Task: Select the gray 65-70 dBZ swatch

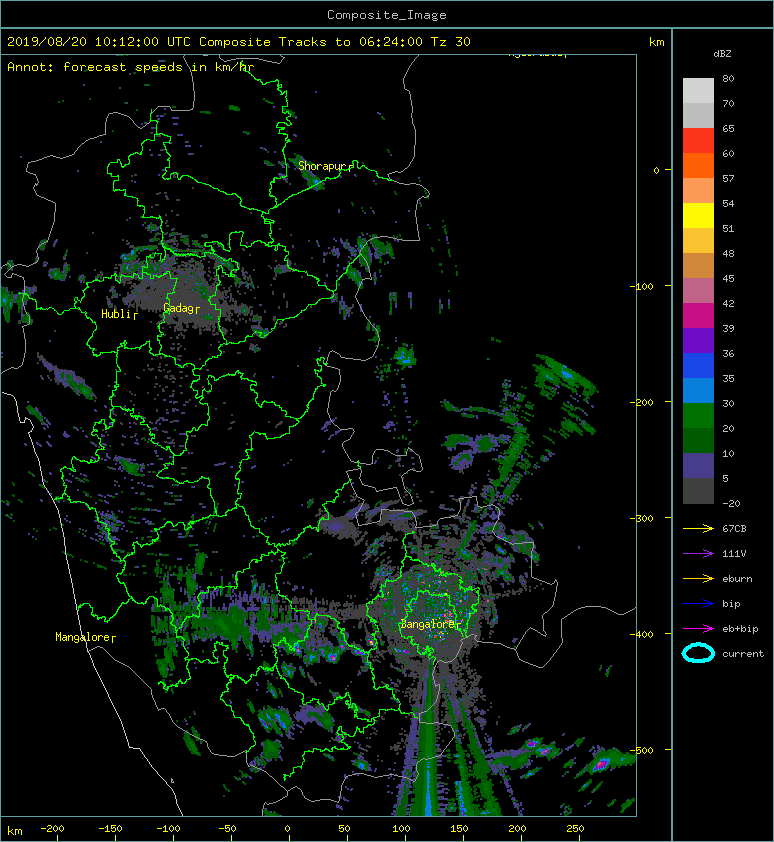Action: (698, 115)
